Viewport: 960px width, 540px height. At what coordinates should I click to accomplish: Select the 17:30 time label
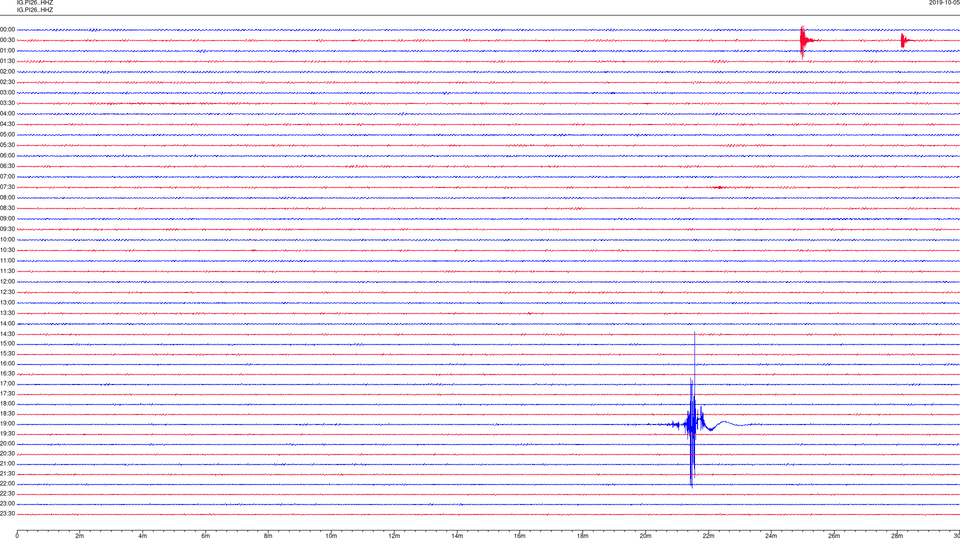7,394
